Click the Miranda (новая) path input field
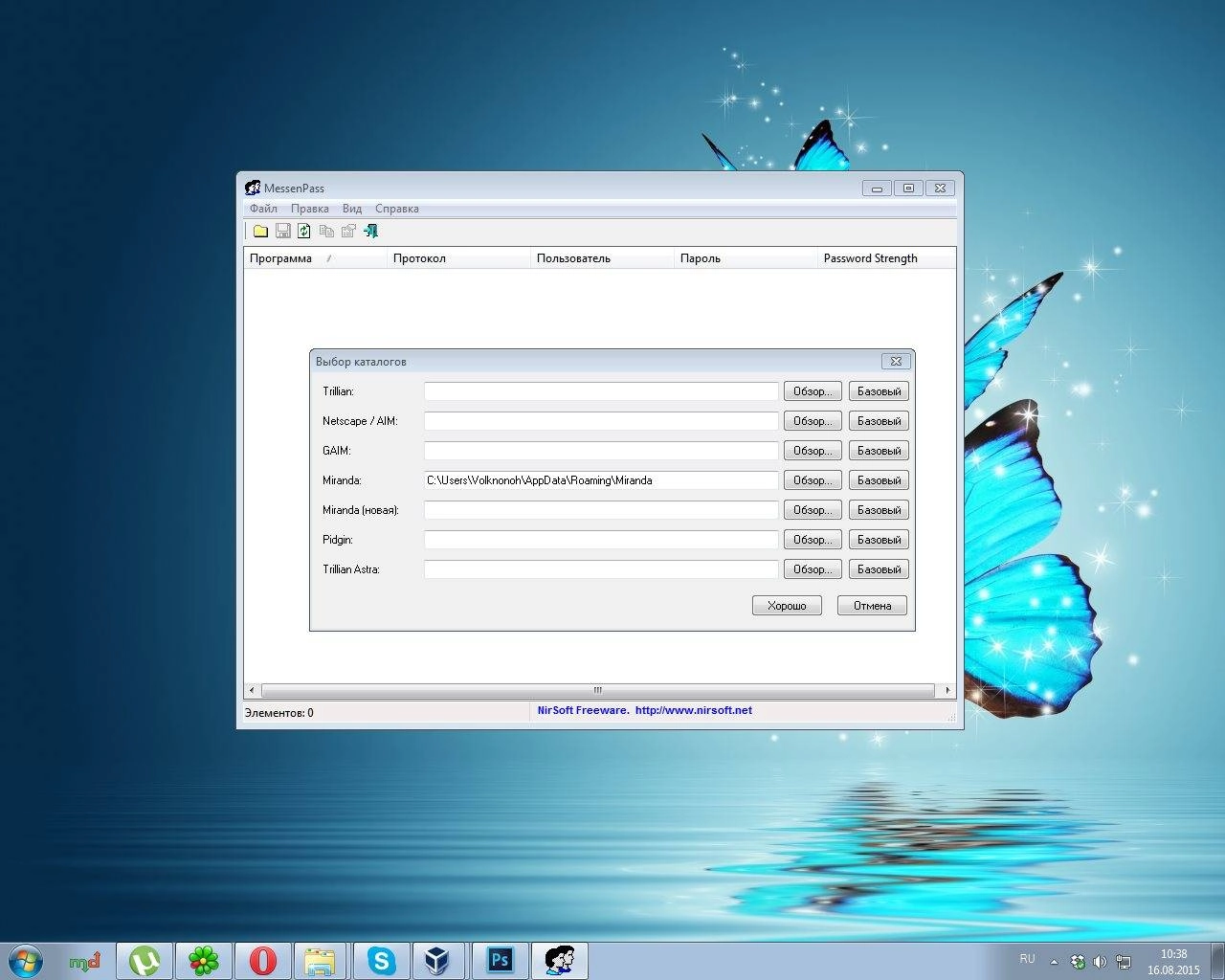 click(x=601, y=510)
